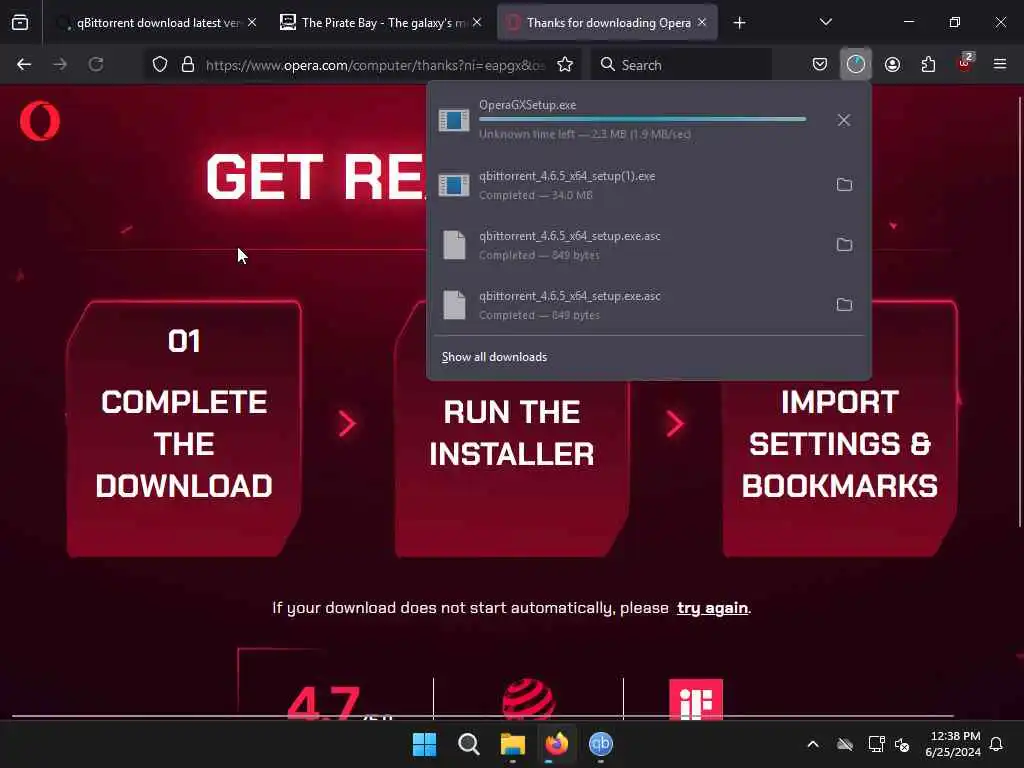
Task: Click the site security padlock icon
Action: (188, 64)
